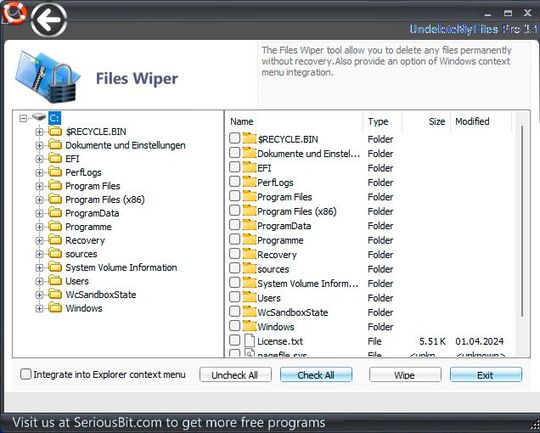The image size is (540, 433).
Task: Check the Recovery row checkbox
Action: point(235,254)
